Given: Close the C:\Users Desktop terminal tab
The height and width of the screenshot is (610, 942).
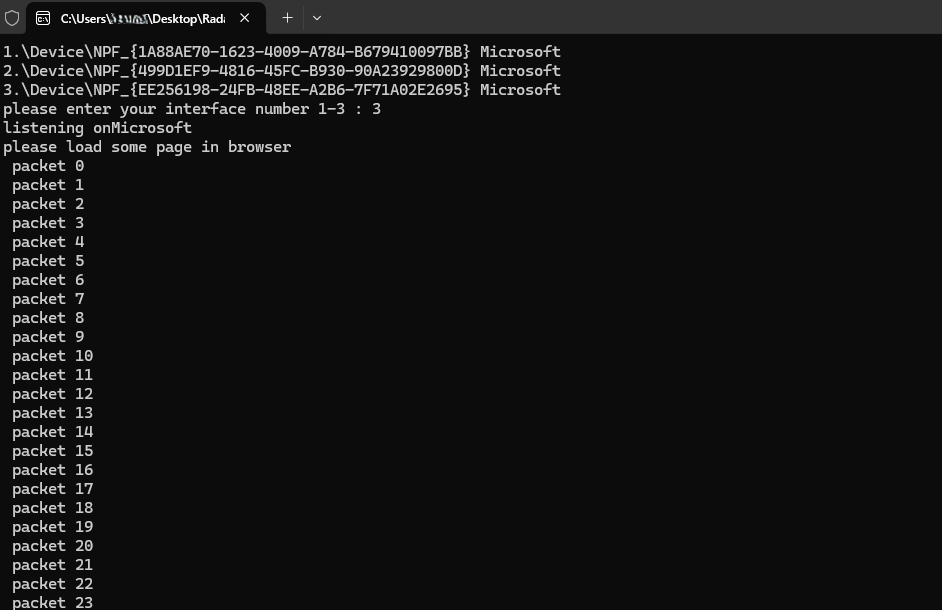Looking at the screenshot, I should pyautogui.click(x=245, y=18).
